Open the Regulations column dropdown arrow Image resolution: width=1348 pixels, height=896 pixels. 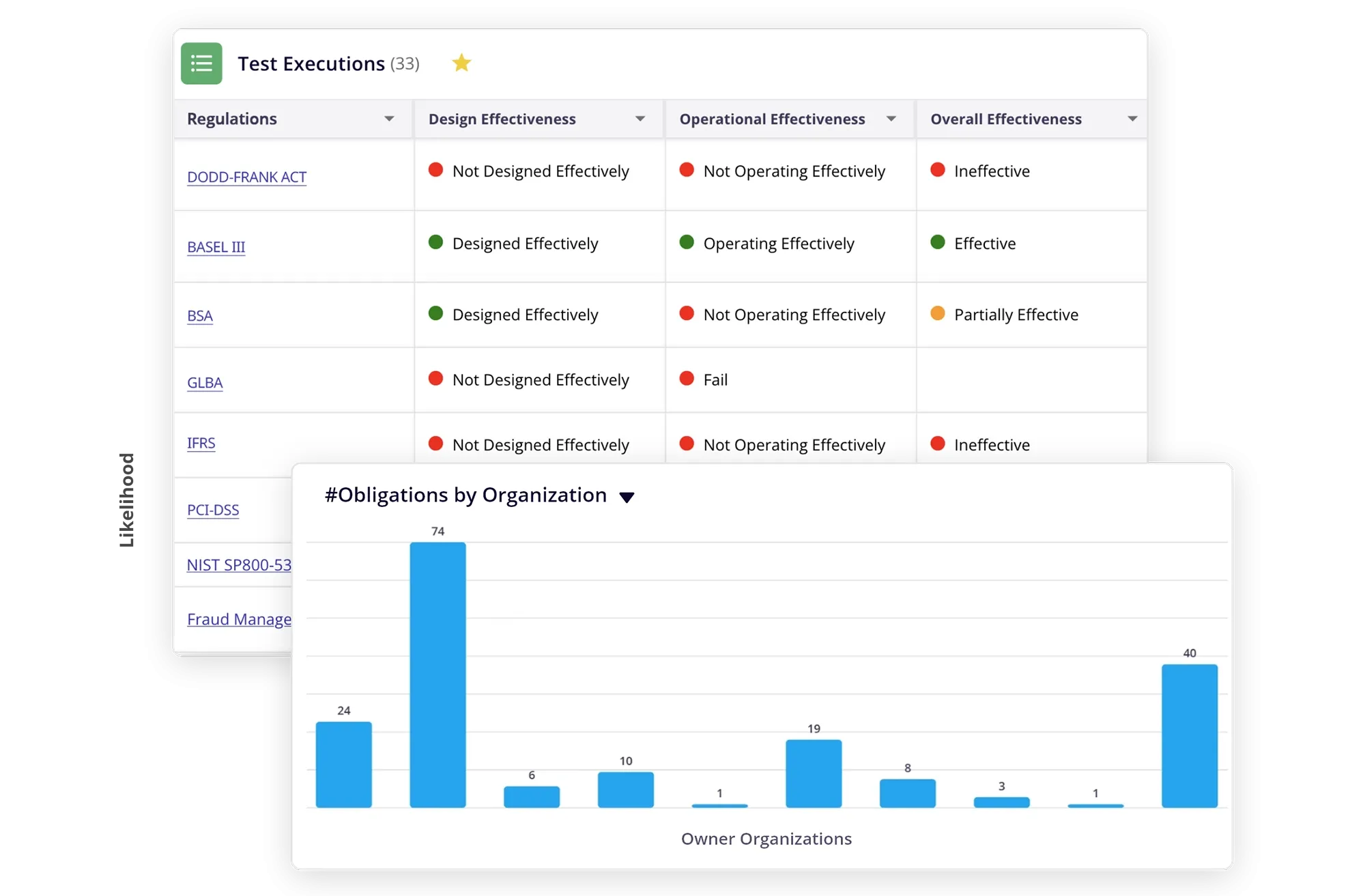(x=389, y=119)
